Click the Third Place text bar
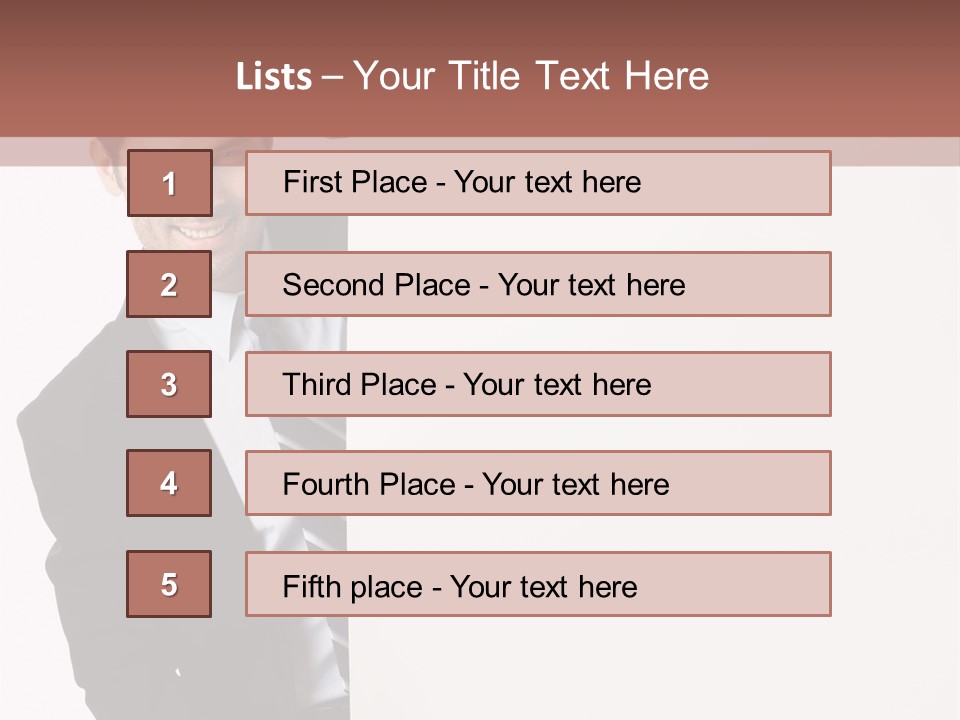 click(538, 384)
